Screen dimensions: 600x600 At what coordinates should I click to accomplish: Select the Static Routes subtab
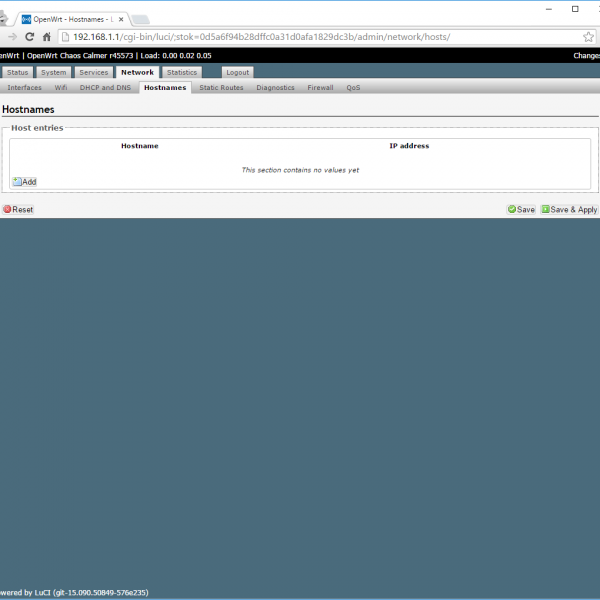pos(221,88)
